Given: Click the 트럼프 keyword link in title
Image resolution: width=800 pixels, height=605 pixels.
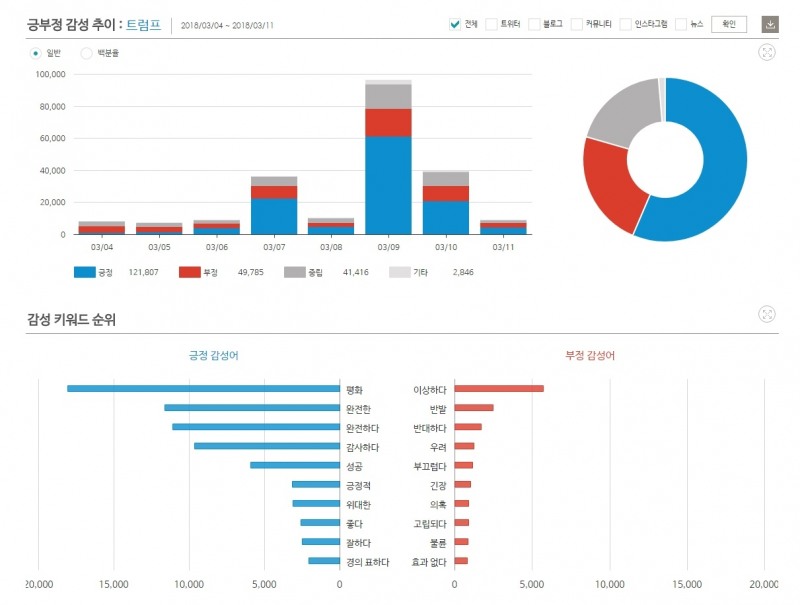Looking at the screenshot, I should coord(143,24).
